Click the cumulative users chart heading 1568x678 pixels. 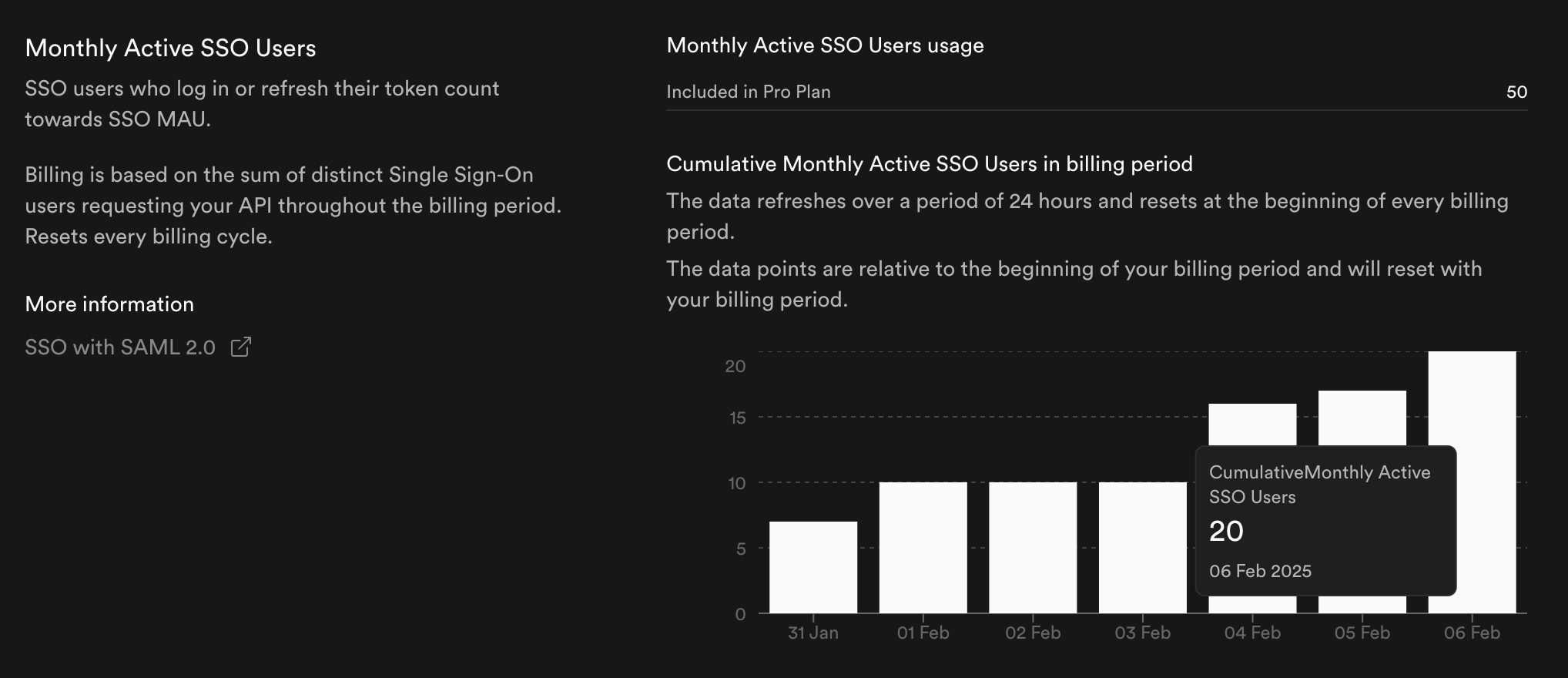(x=930, y=164)
